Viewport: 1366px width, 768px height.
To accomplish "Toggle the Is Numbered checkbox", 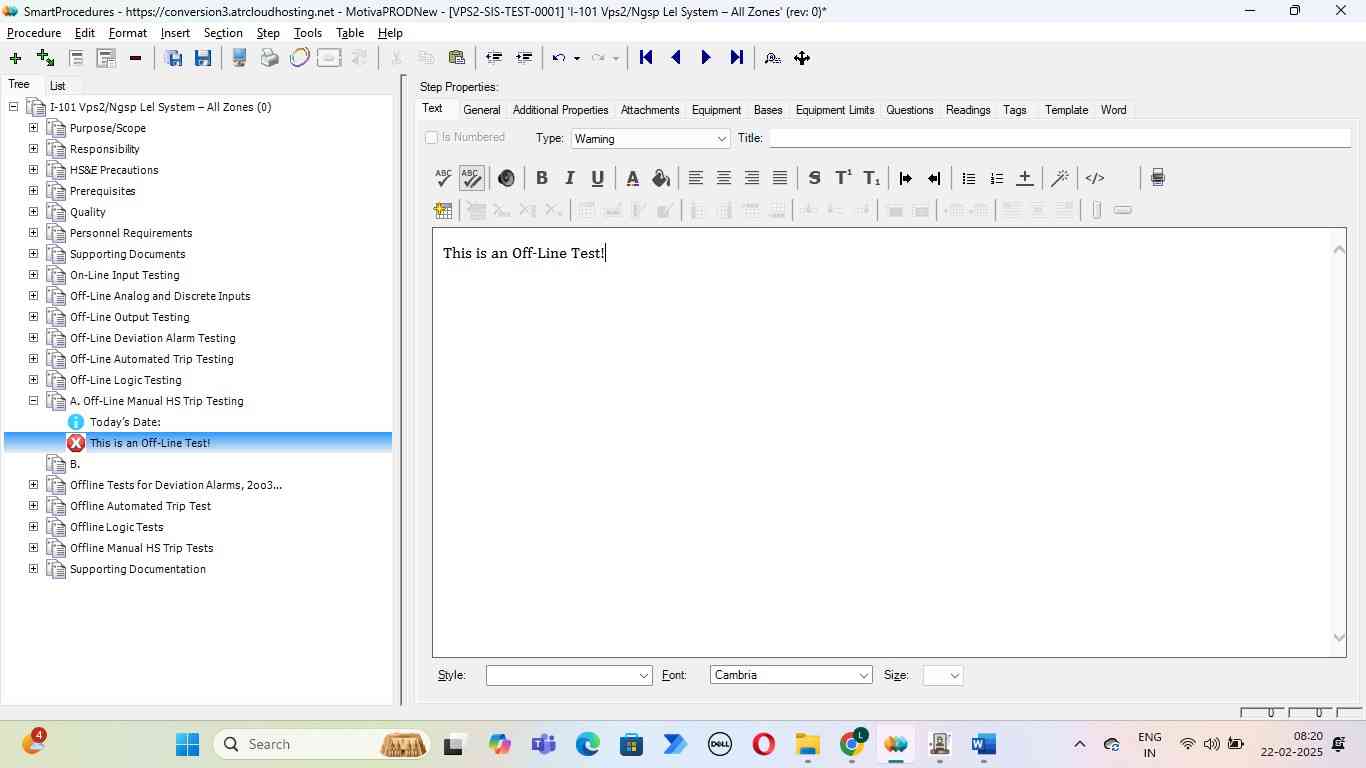I will click(x=432, y=138).
